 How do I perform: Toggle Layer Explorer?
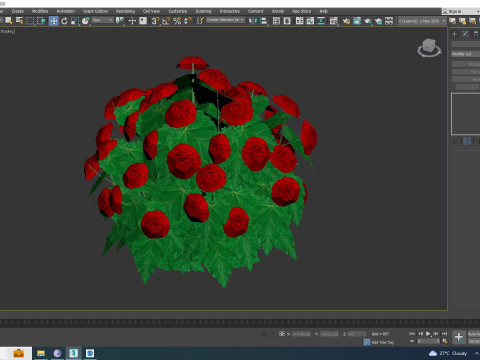point(287,21)
